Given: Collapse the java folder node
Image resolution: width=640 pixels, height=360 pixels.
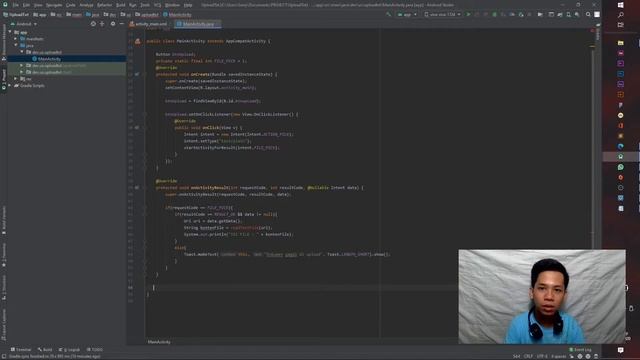Looking at the screenshot, I should click(16, 45).
